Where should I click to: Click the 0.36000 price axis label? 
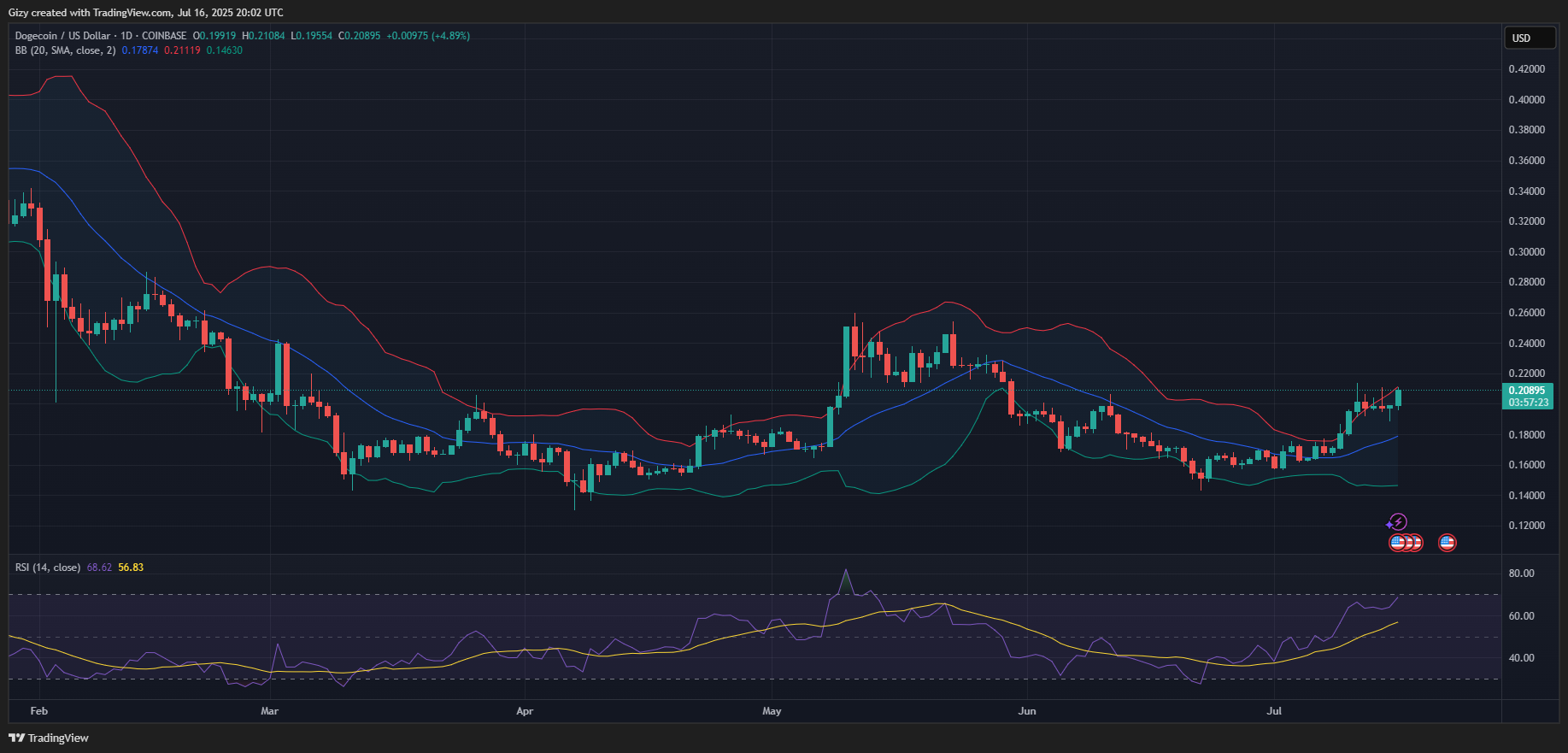pyautogui.click(x=1526, y=161)
